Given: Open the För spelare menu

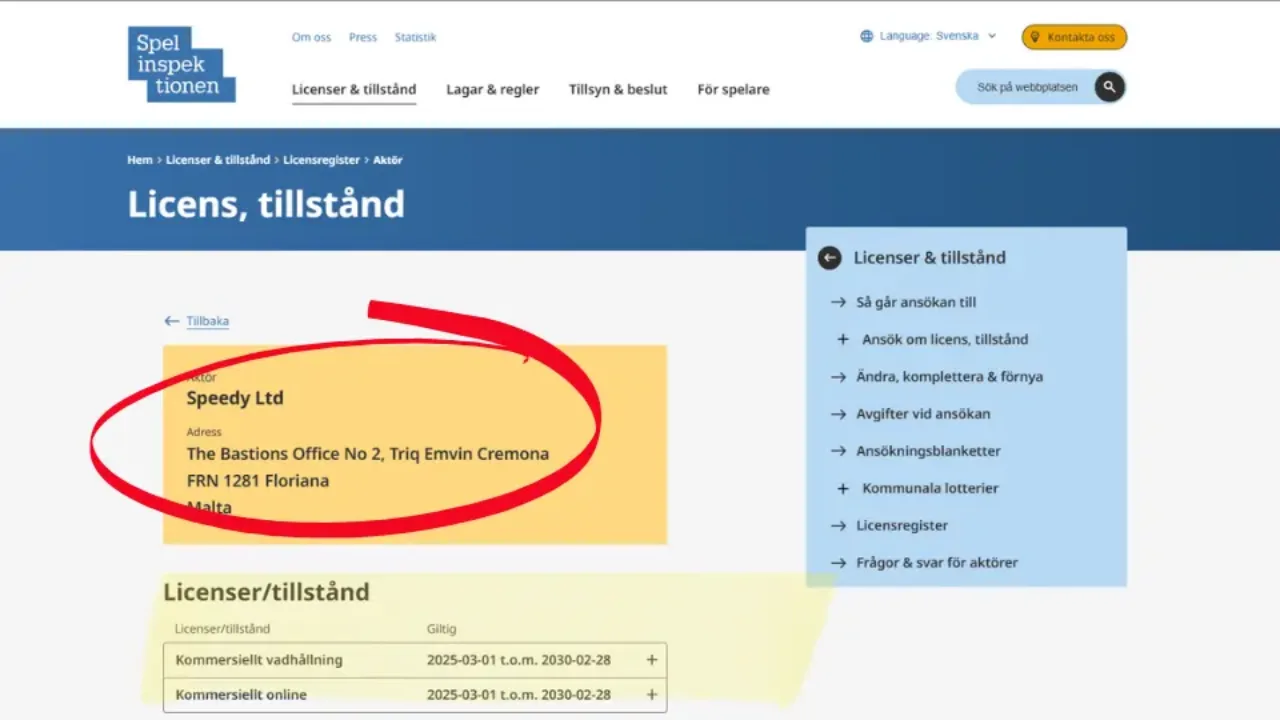Looking at the screenshot, I should tap(733, 90).
